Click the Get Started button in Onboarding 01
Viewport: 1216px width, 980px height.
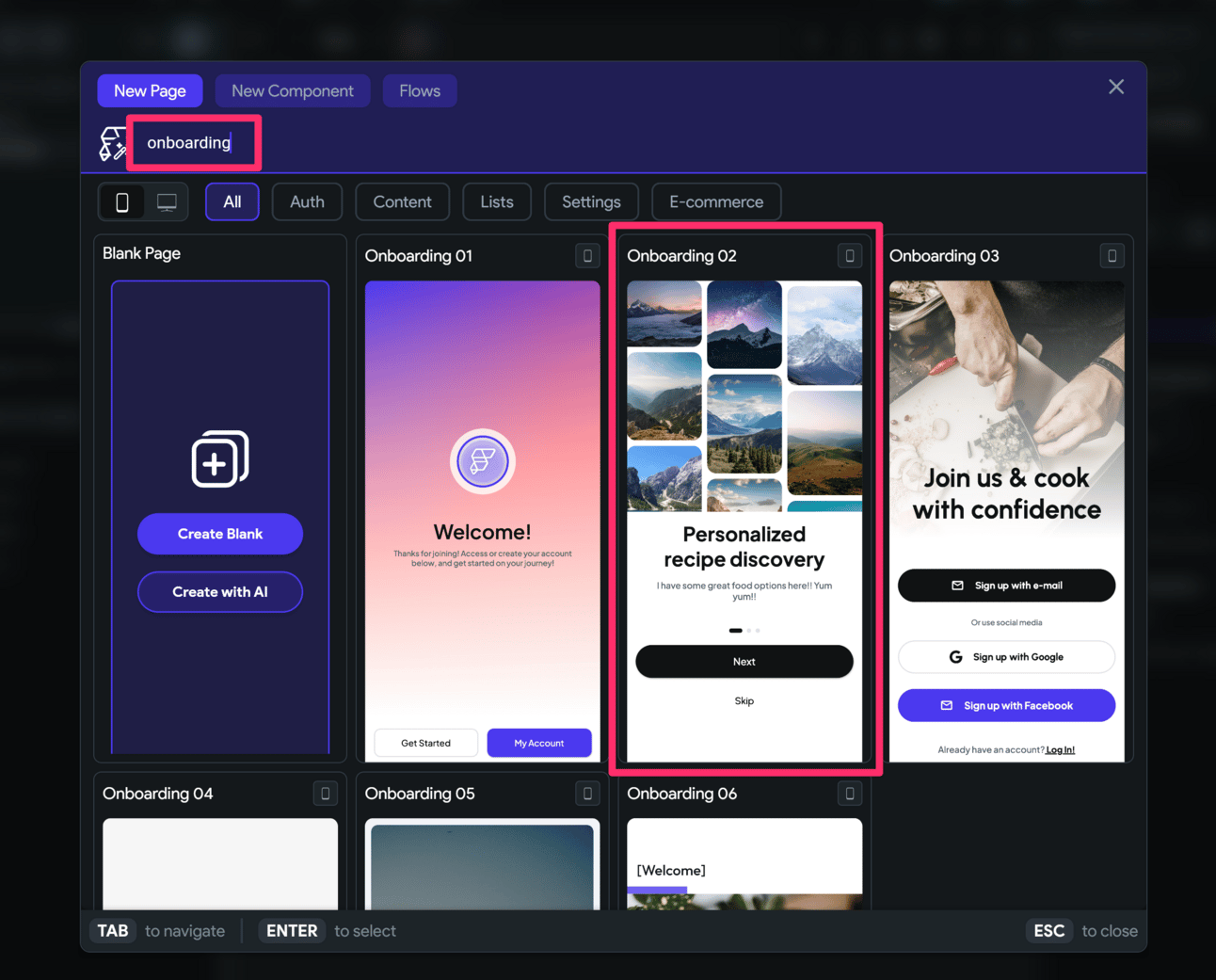point(426,743)
